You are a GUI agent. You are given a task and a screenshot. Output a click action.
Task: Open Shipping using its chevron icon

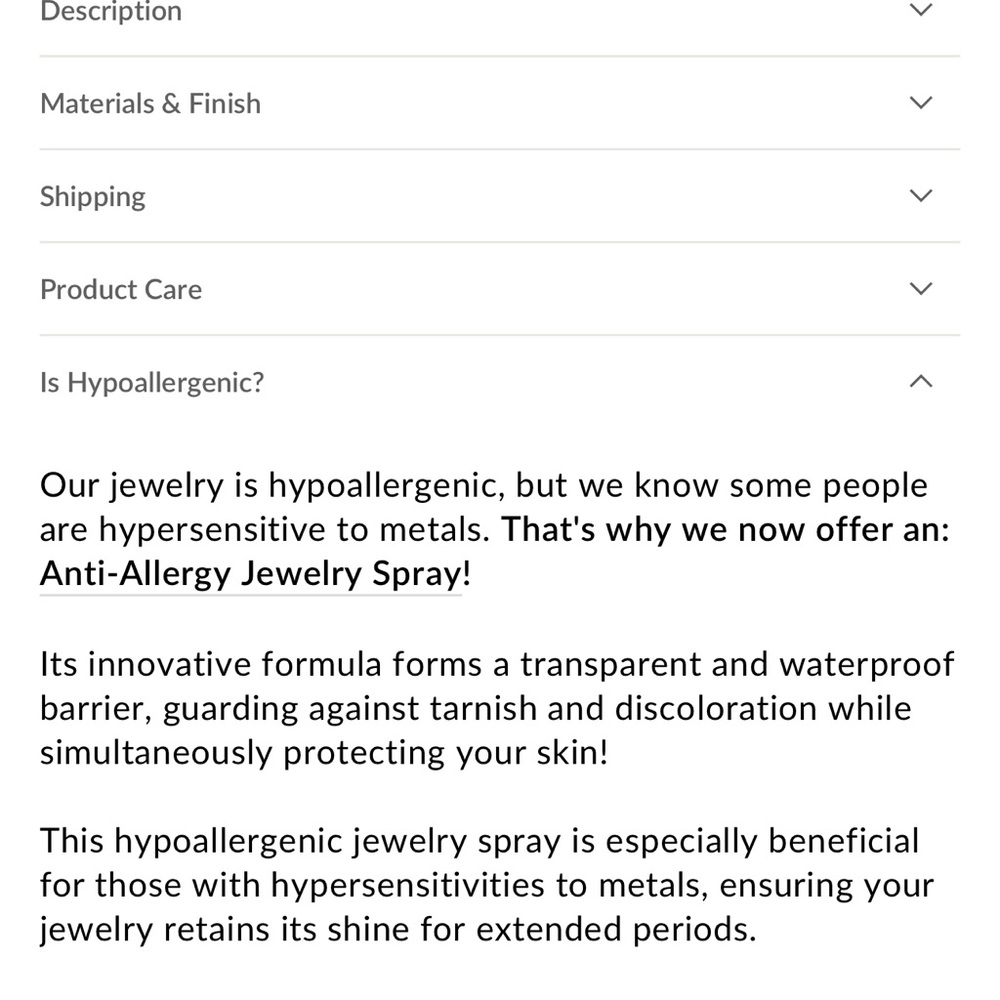click(x=920, y=195)
